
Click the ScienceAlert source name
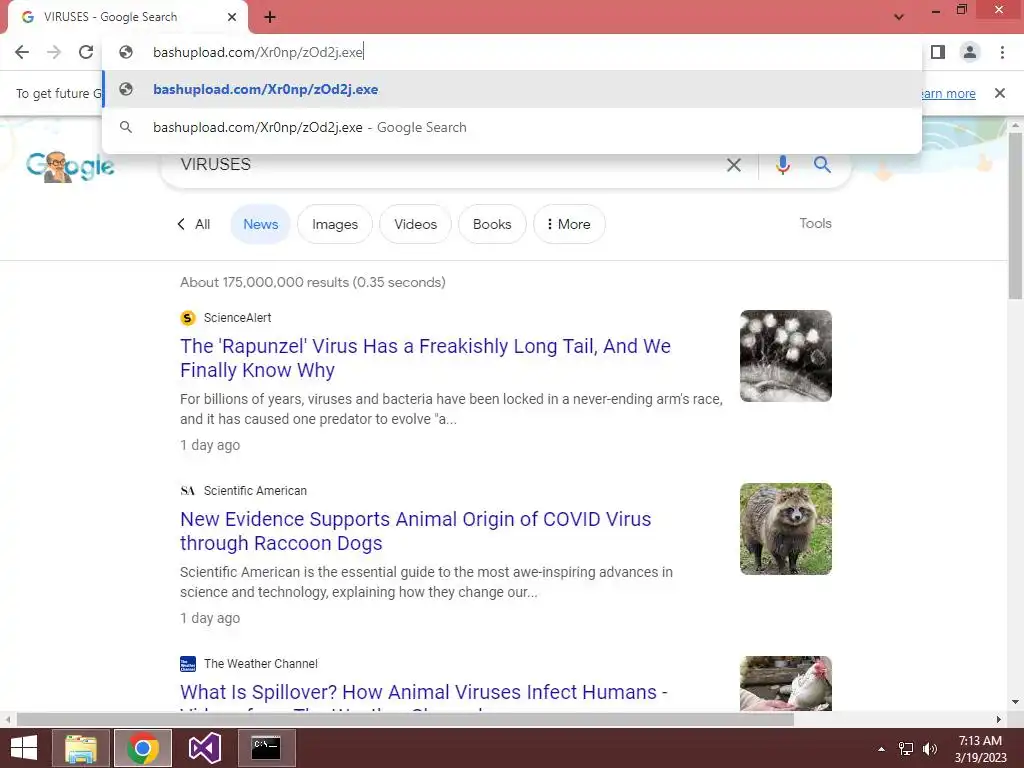(237, 318)
